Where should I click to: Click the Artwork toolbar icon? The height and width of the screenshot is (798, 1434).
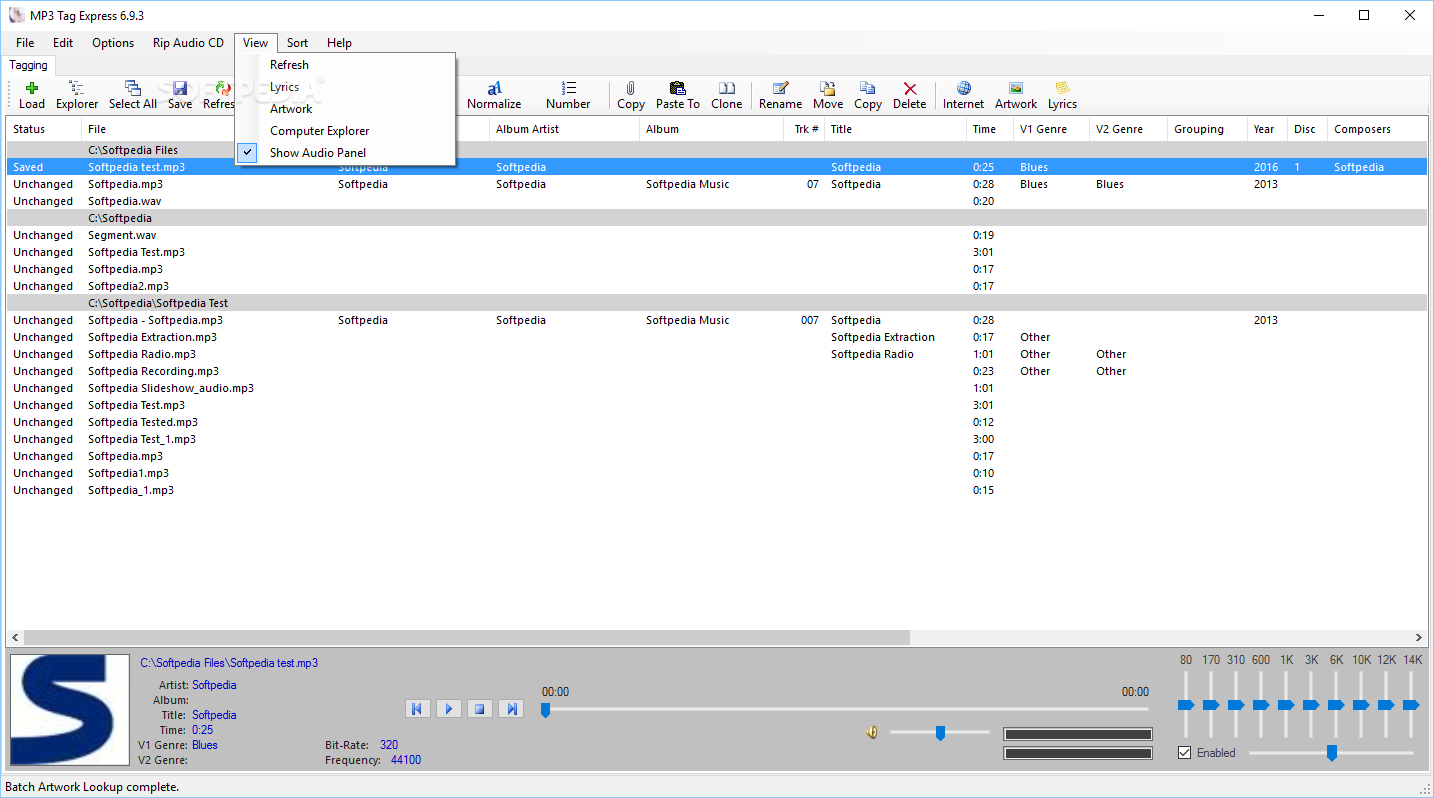click(1016, 89)
